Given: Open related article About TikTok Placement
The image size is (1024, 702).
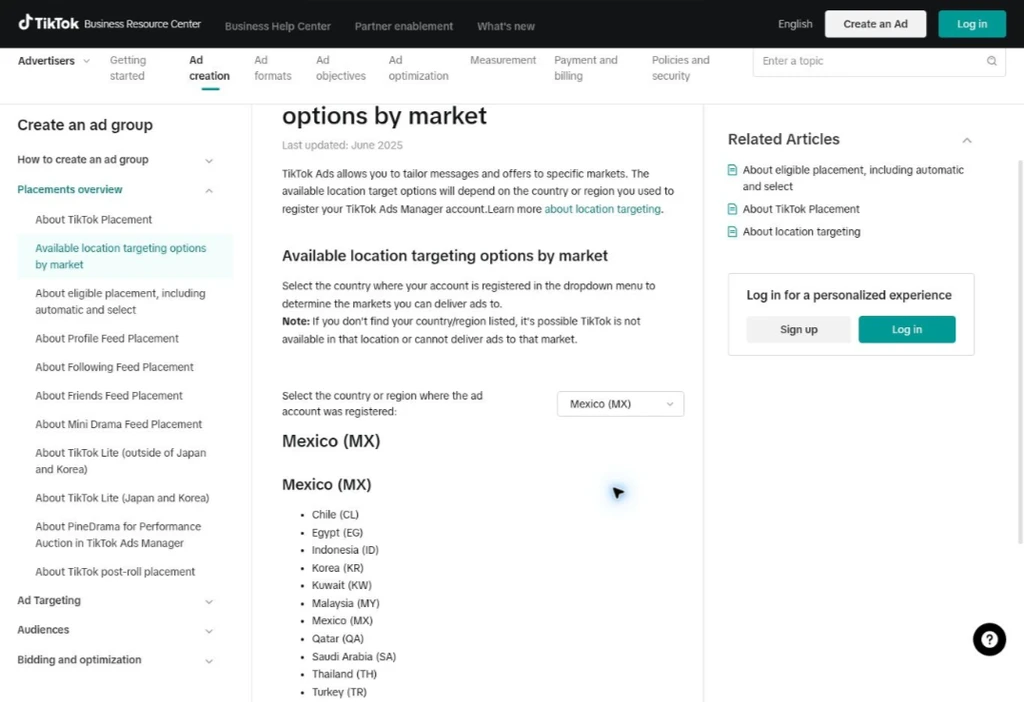Looking at the screenshot, I should tap(801, 209).
